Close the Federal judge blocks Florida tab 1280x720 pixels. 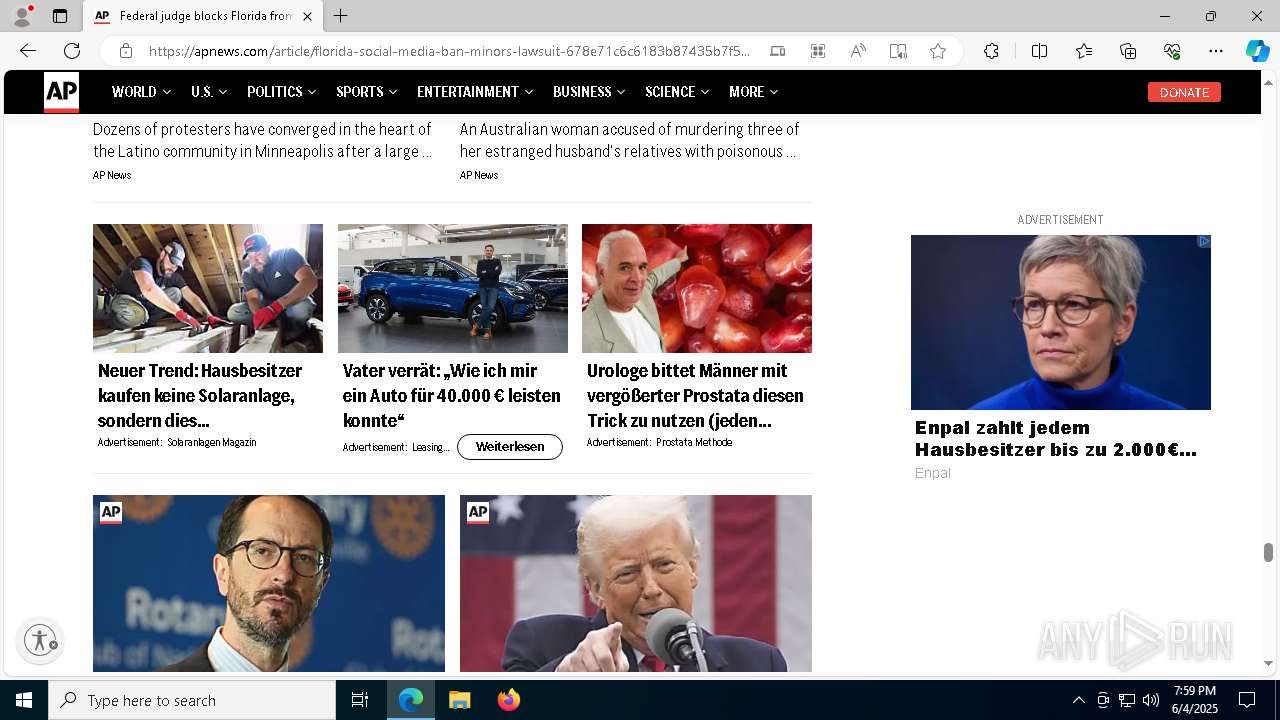pos(307,16)
